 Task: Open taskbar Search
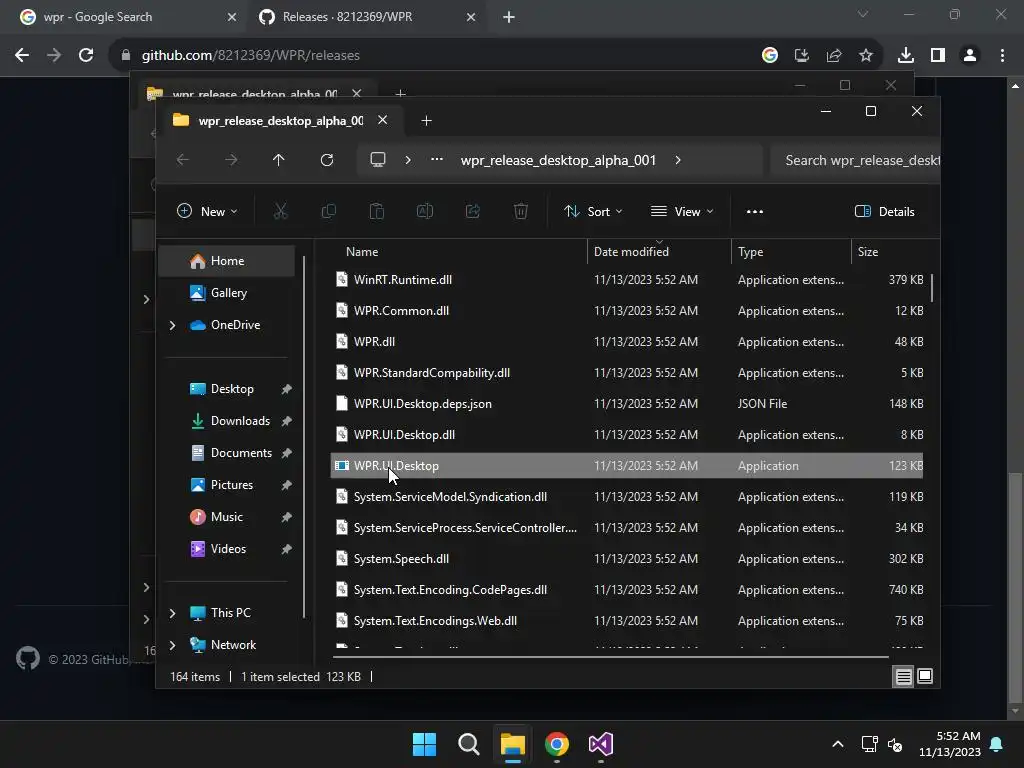468,744
